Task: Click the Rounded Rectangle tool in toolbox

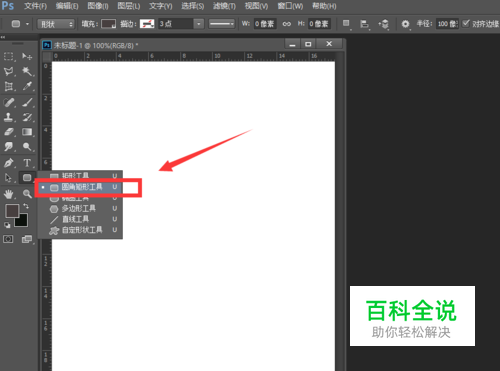Action: coord(27,178)
